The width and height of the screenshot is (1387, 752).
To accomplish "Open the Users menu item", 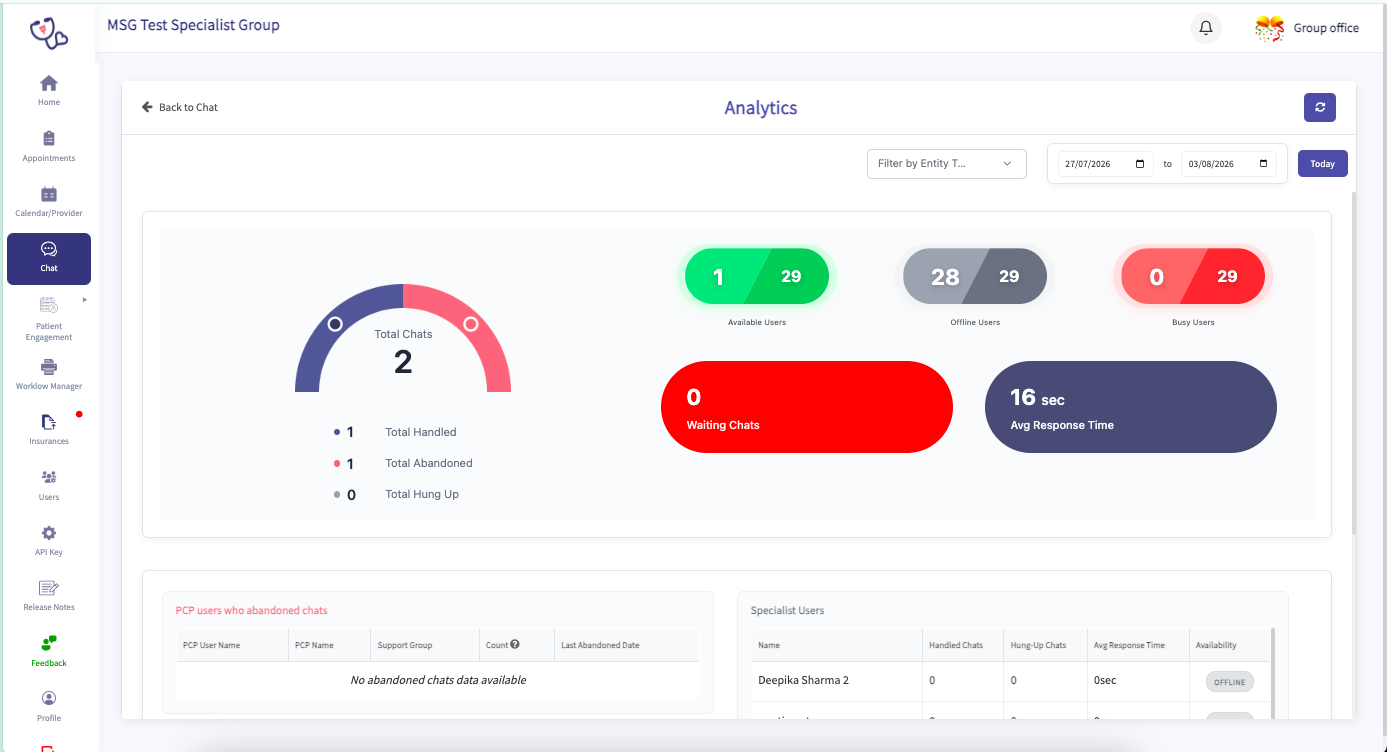I will 49,485.
